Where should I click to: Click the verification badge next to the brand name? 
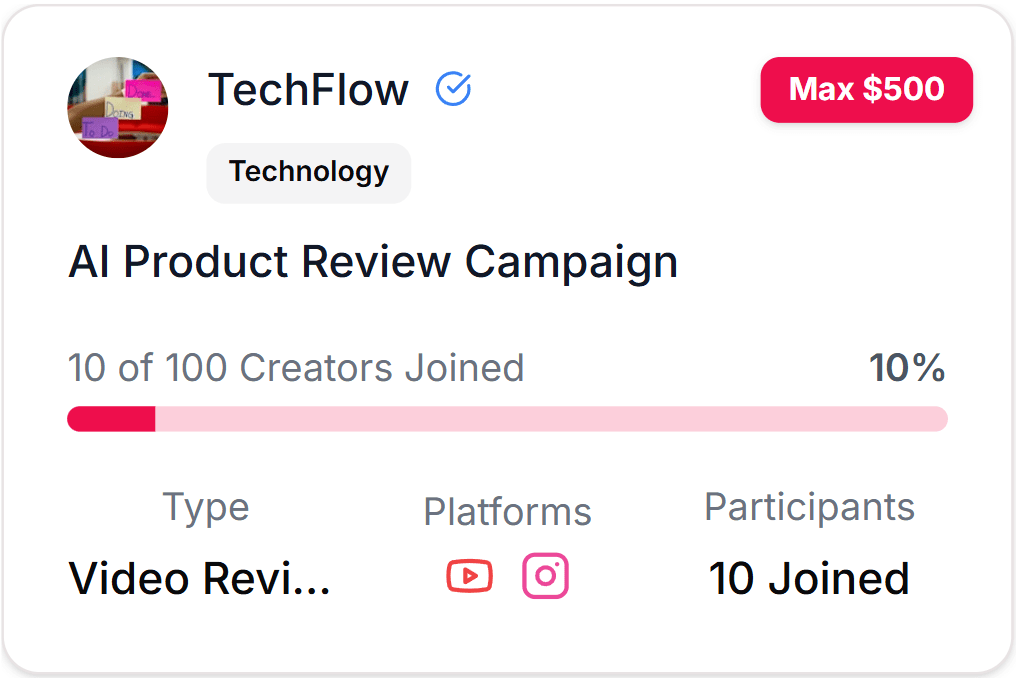(455, 89)
